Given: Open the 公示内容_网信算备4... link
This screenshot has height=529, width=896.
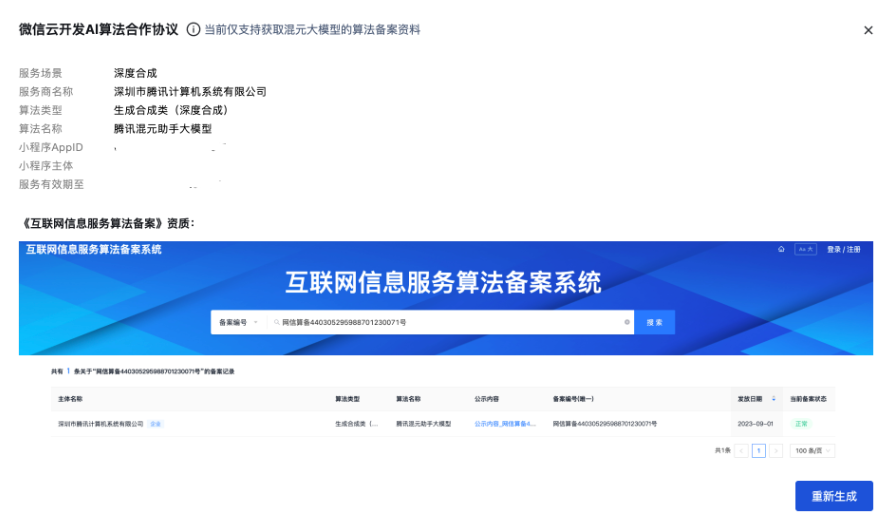Looking at the screenshot, I should [505, 424].
